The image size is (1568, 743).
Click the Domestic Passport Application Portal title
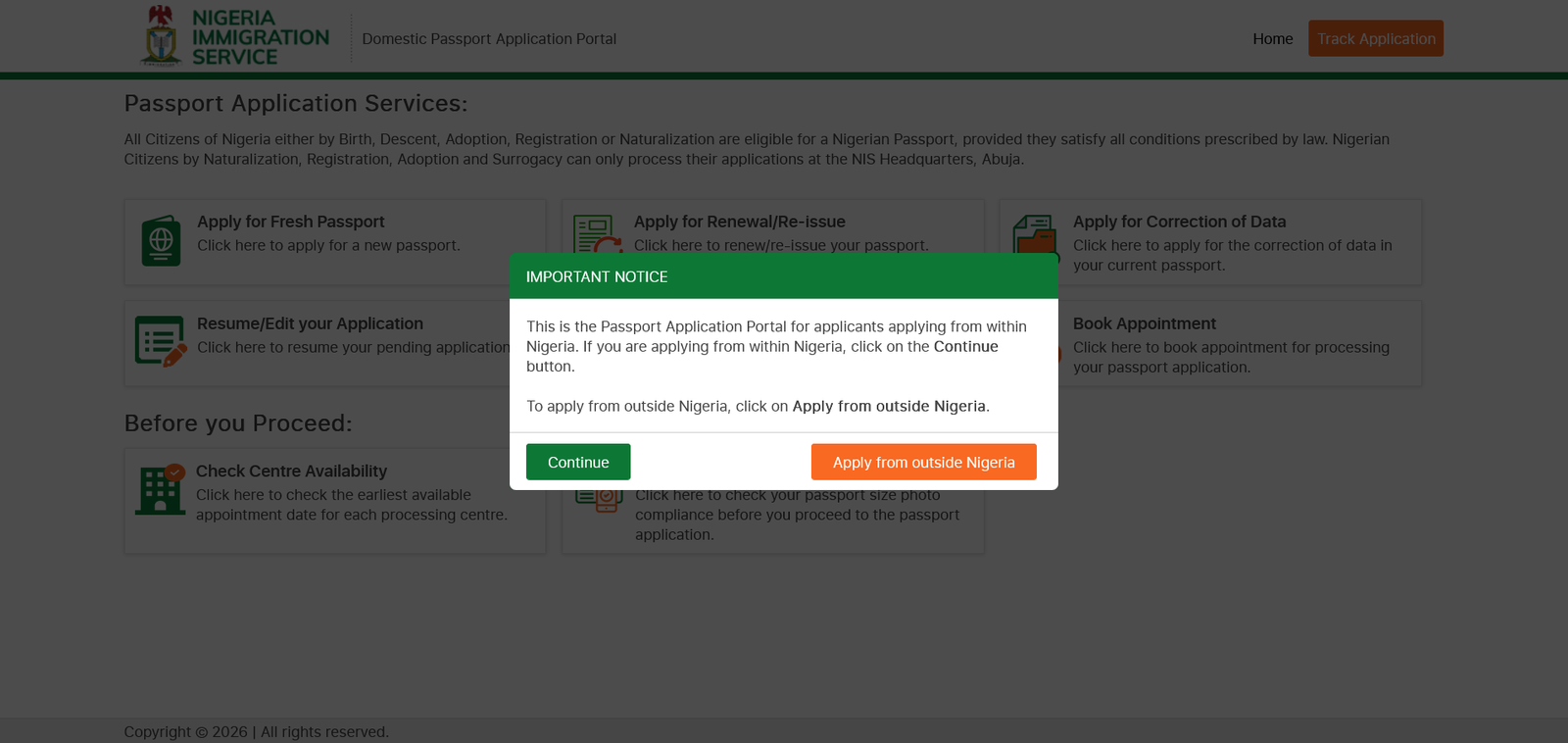(x=489, y=39)
